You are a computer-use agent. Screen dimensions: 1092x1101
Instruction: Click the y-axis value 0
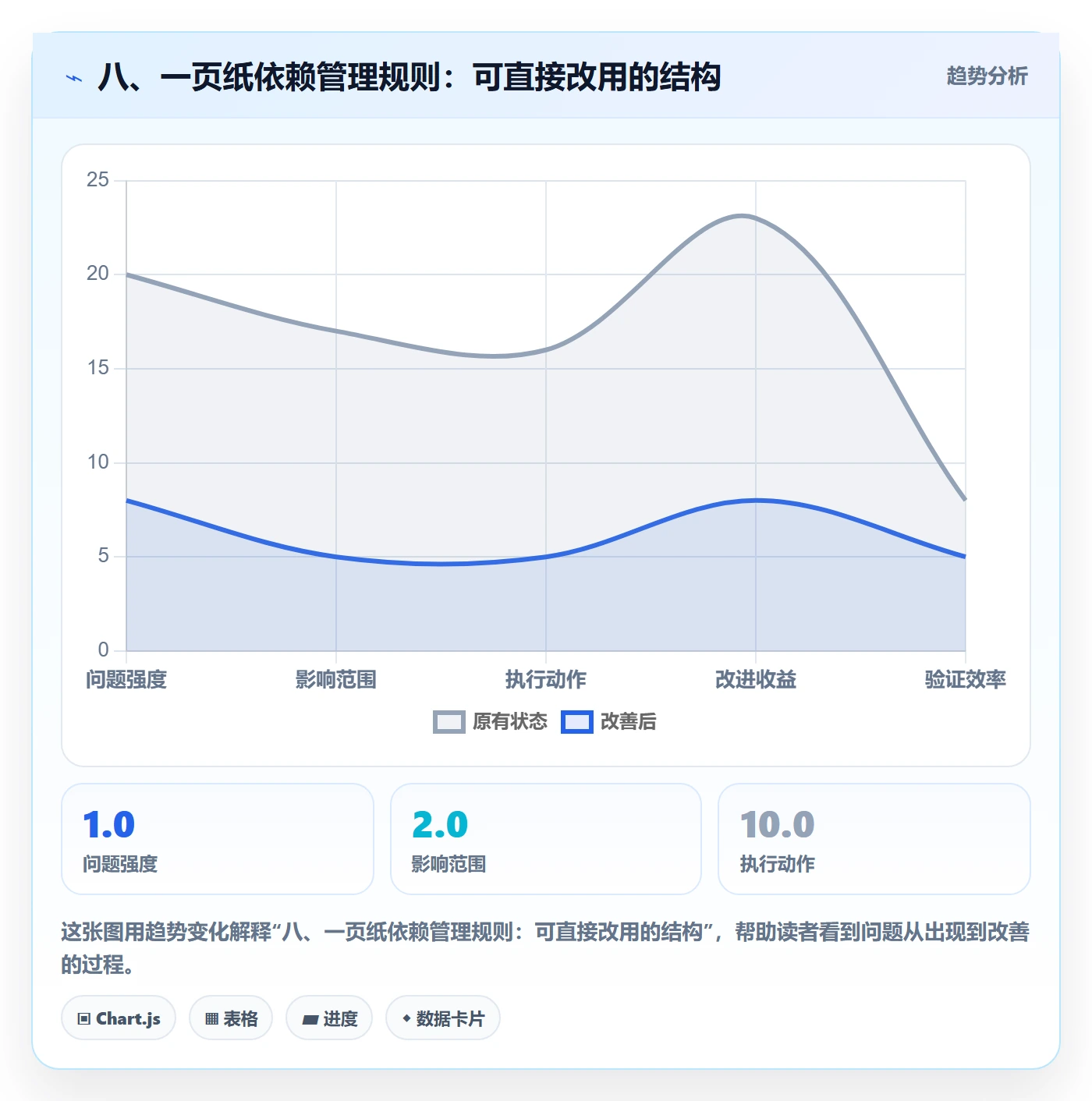104,650
